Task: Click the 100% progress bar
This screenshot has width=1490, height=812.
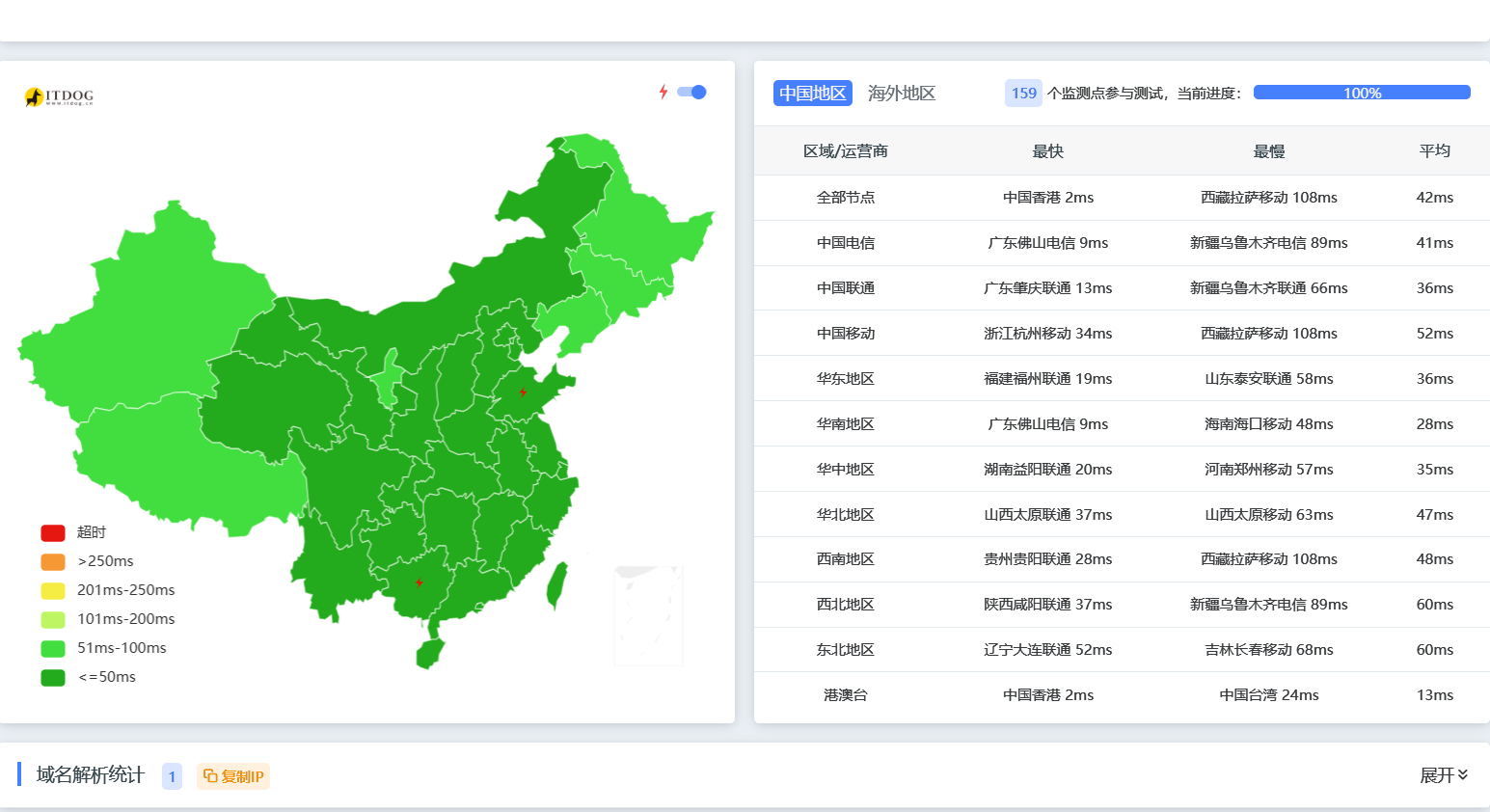Action: (x=1362, y=93)
